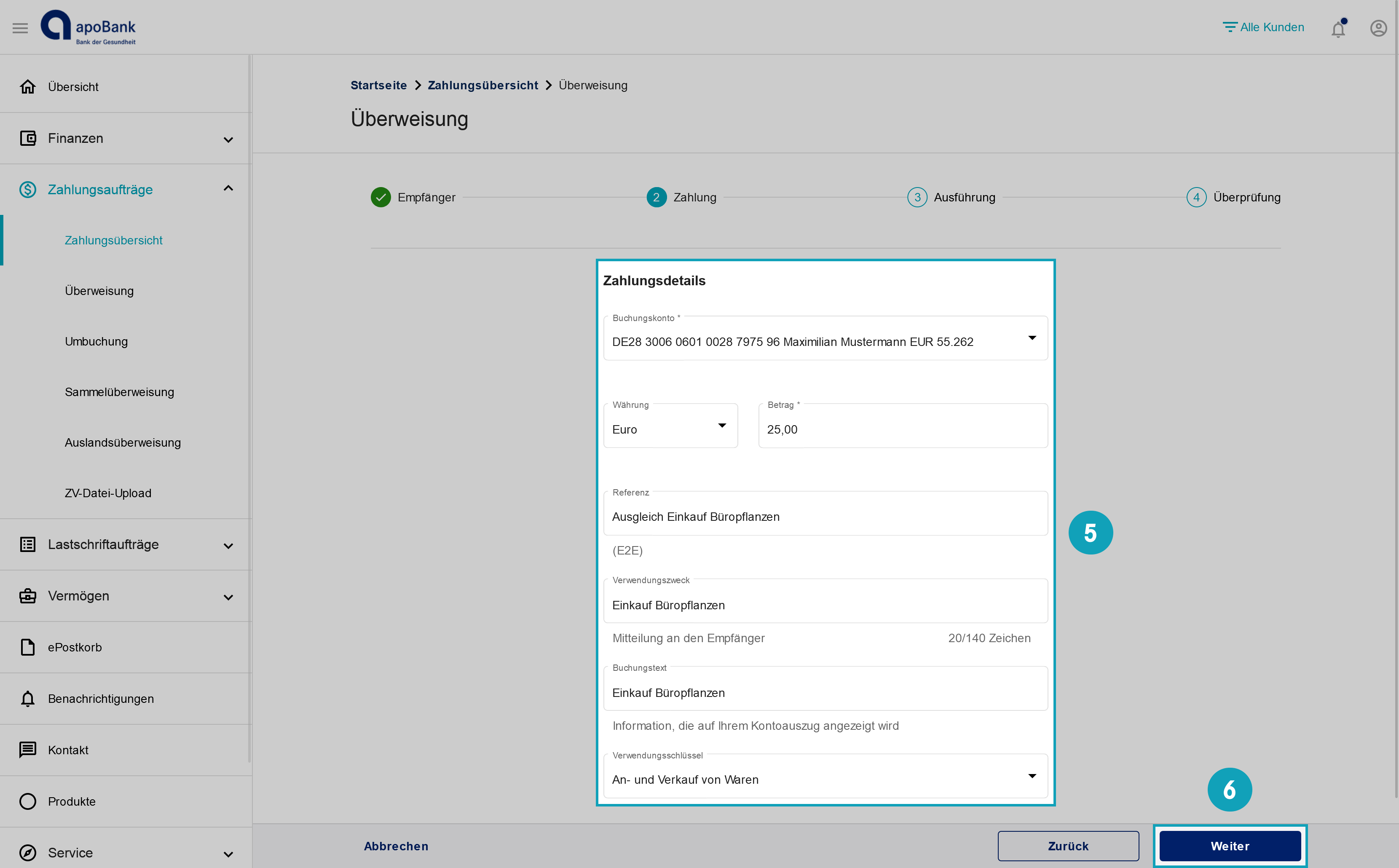The image size is (1399, 868).
Task: Click the Vermögen briefcase icon
Action: [27, 596]
